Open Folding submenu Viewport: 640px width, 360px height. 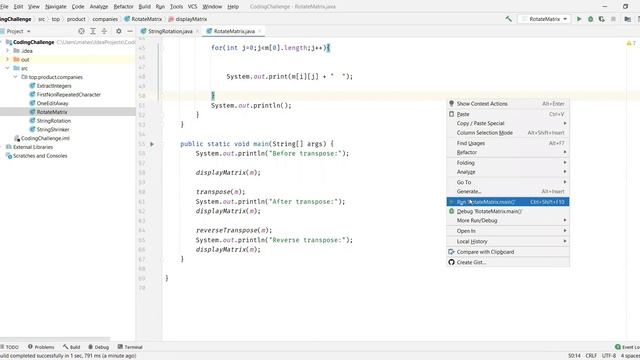pyautogui.click(x=508, y=163)
